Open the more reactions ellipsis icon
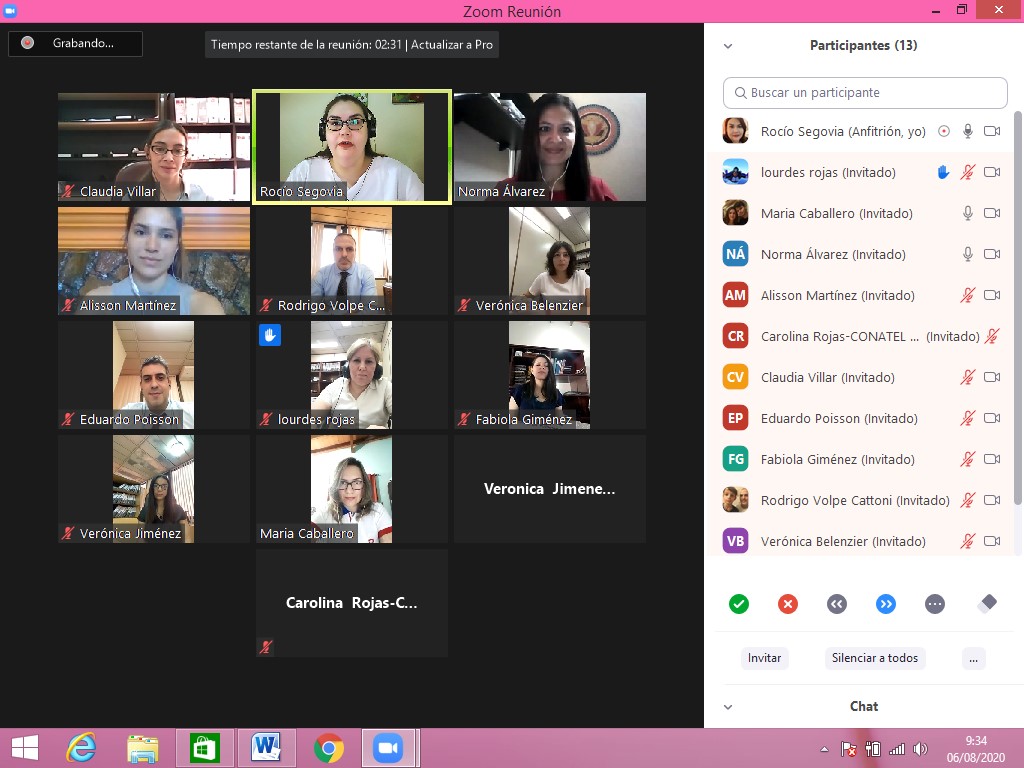 pyautogui.click(x=935, y=604)
